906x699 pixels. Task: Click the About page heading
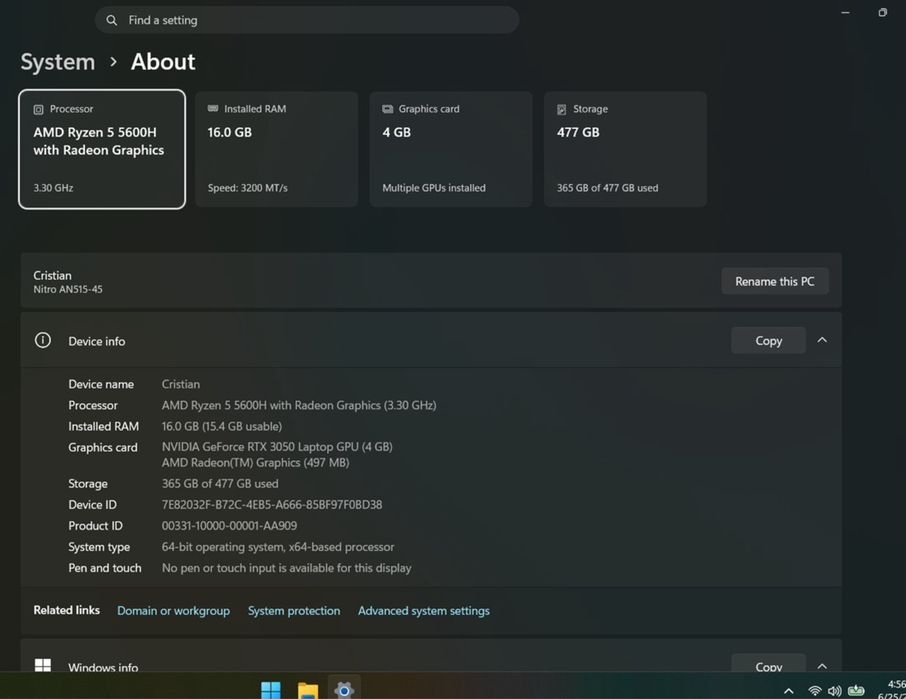coord(163,62)
